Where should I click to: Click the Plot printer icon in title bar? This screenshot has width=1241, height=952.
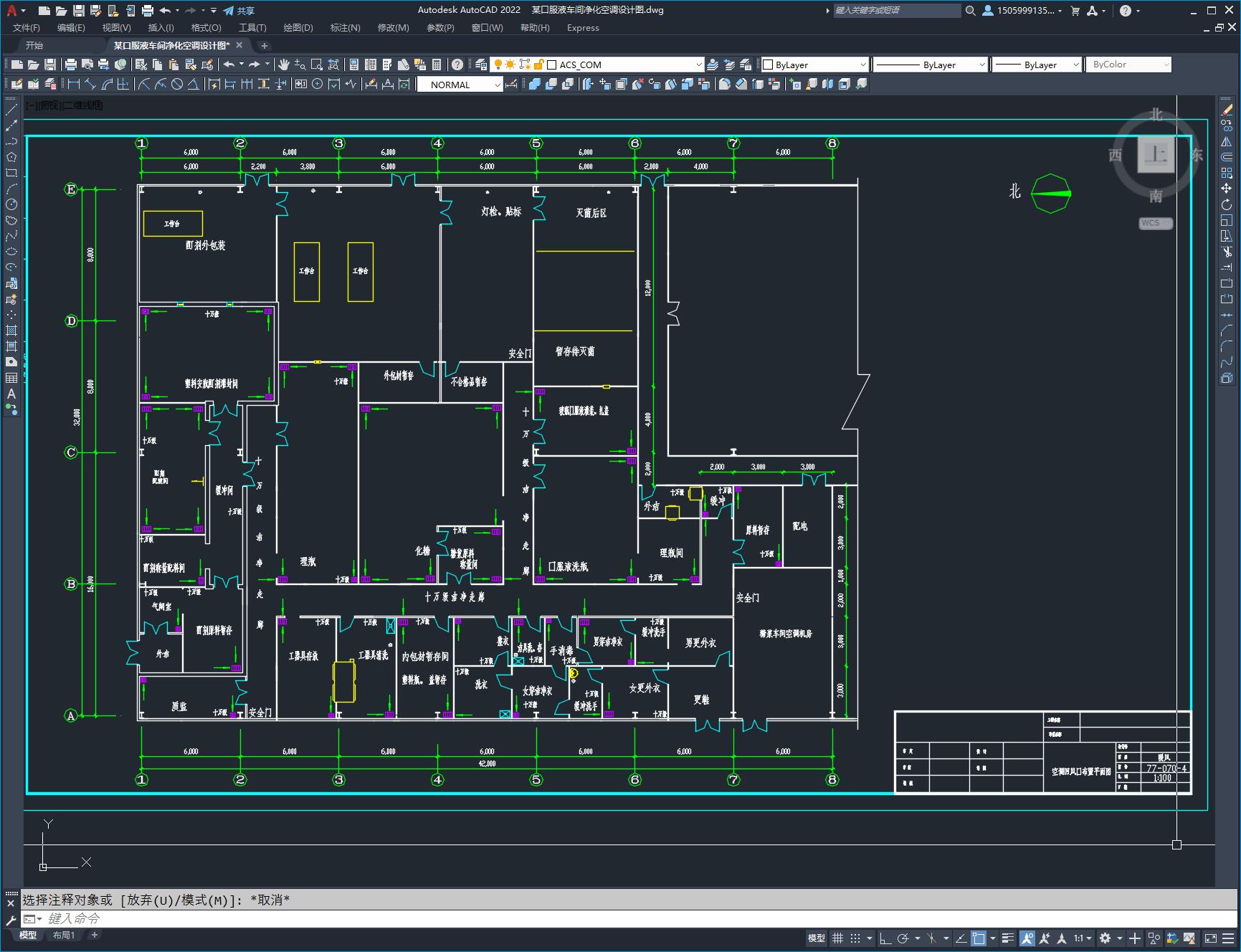click(x=148, y=11)
